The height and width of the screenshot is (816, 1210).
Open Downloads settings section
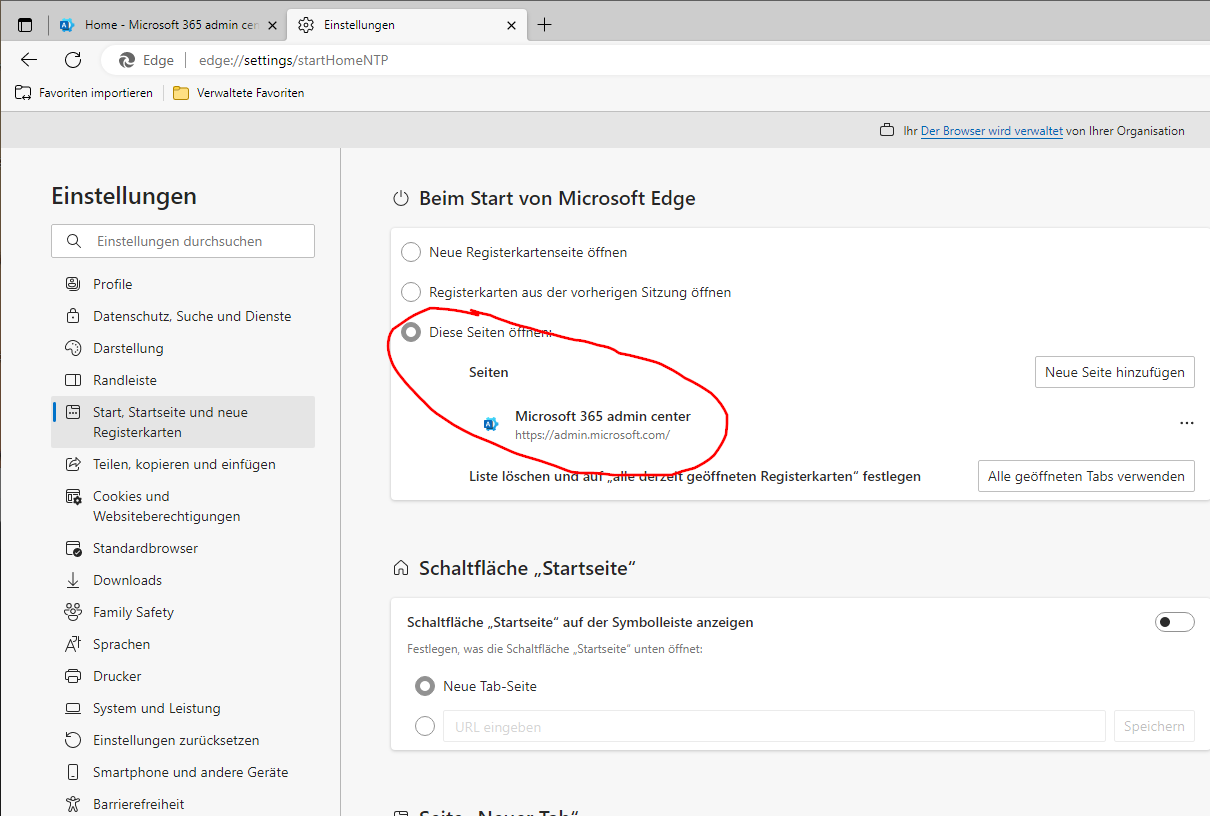pos(183,580)
